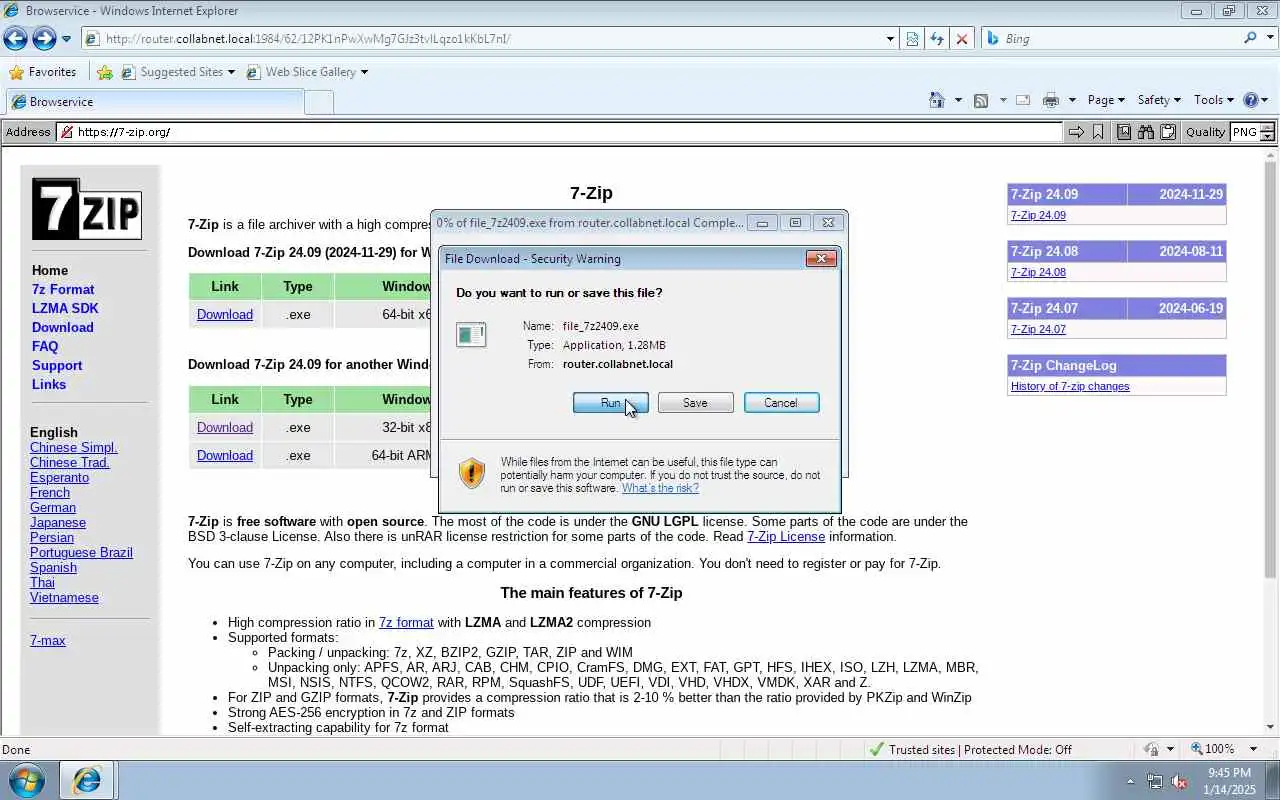Screen dimensions: 1280x800
Task: Click the Browservice clipboard icon
Action: pos(1167,132)
